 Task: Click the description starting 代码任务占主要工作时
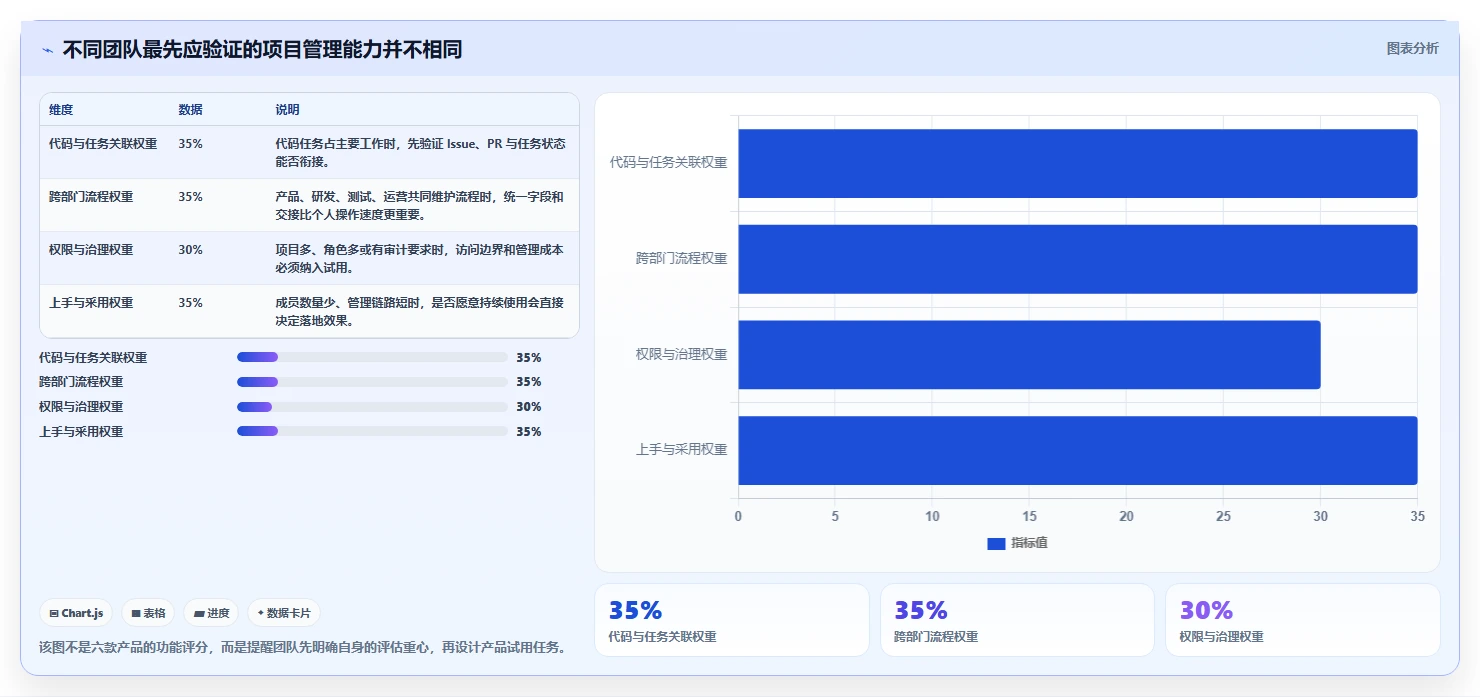420,152
